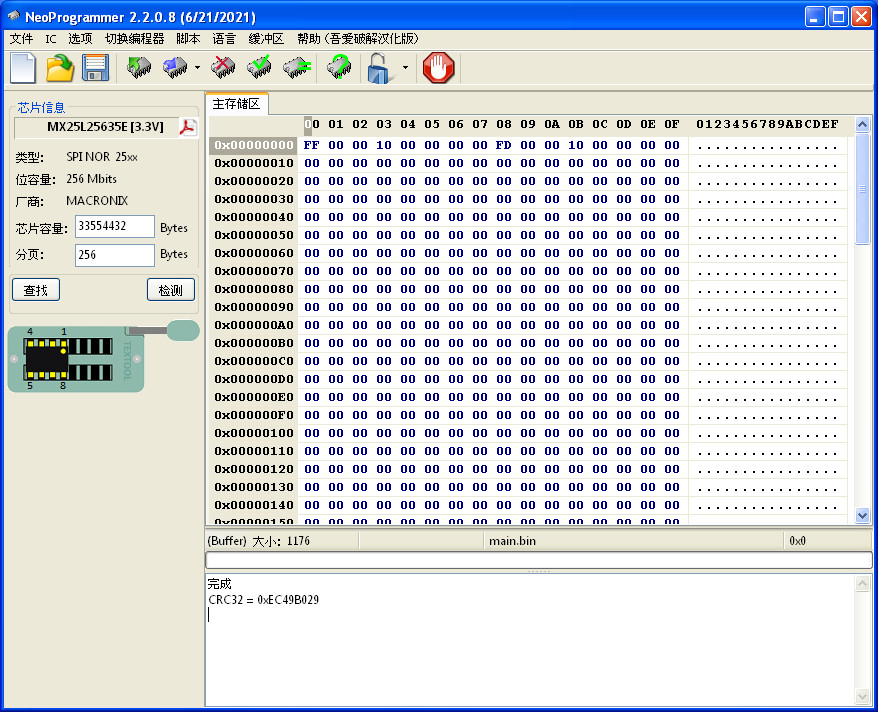Viewport: 878px width, 712px height.
Task: Click hex editor scrollbar down arrow
Action: (x=862, y=515)
